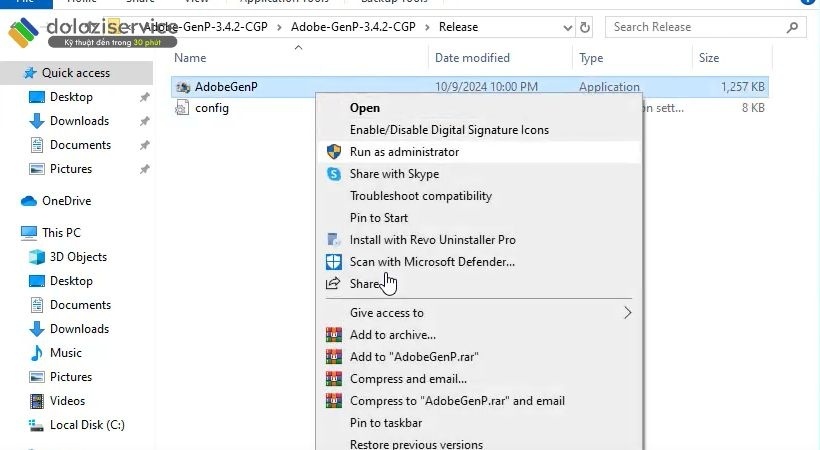This screenshot has width=820, height=450.
Task: Click WinRAR icon beside Add to archive
Action: [334, 334]
